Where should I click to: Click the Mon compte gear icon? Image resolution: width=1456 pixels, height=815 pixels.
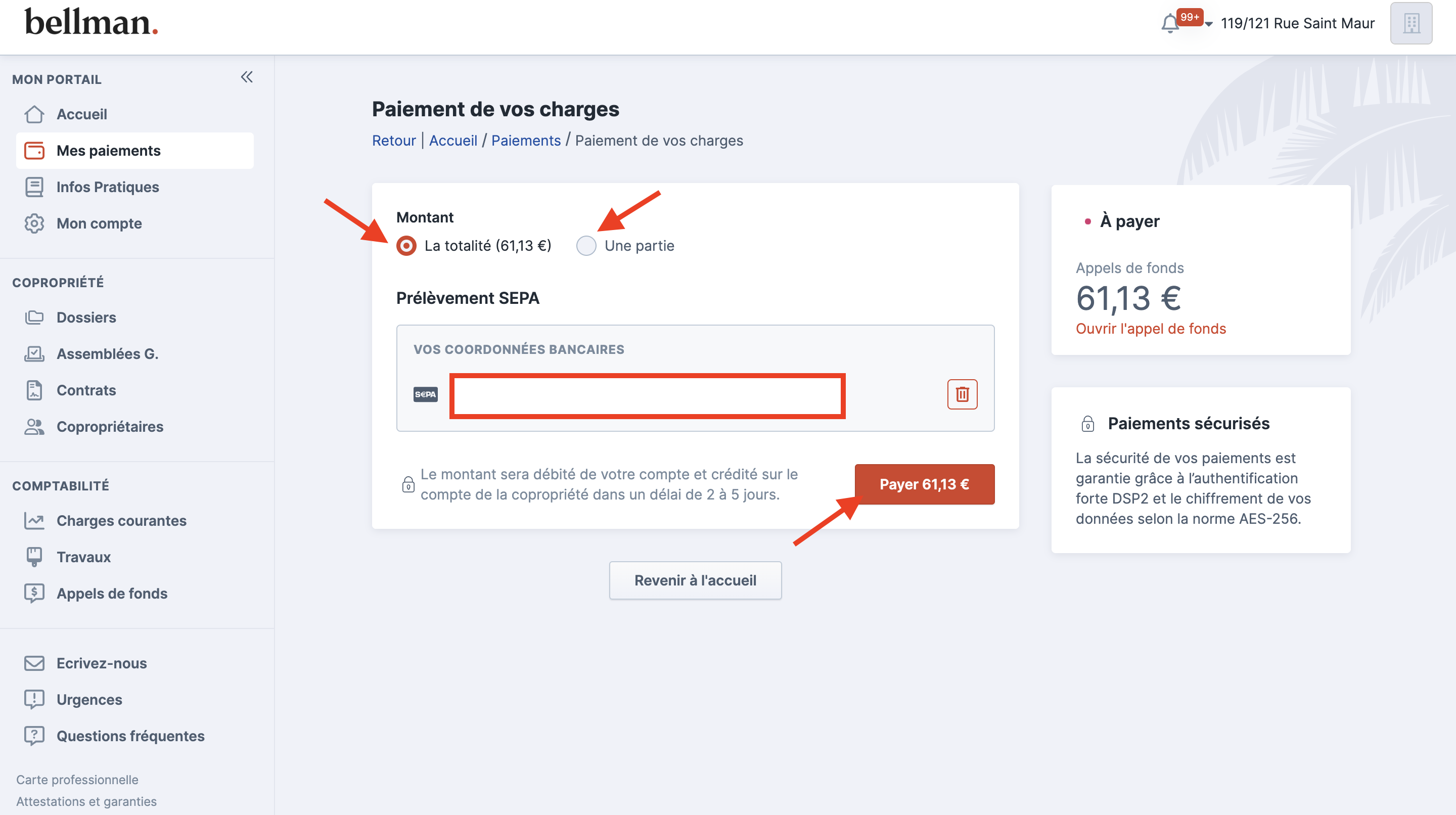34,224
